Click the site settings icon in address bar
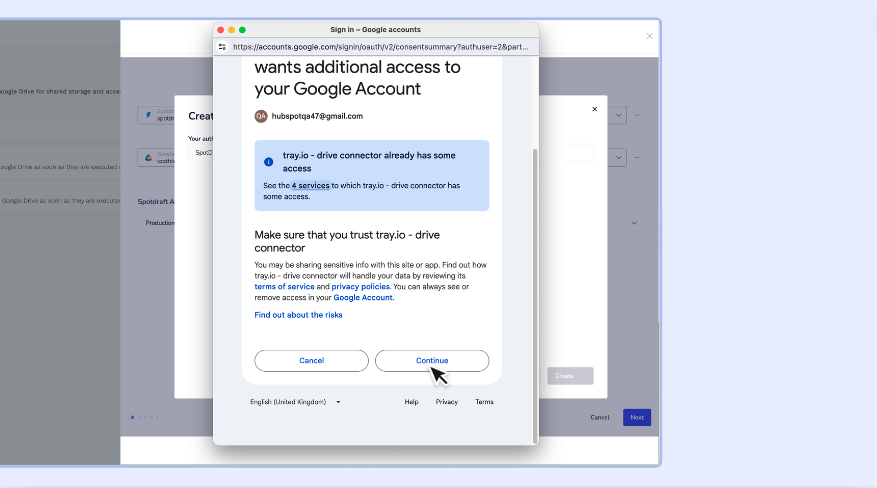 [223, 47]
